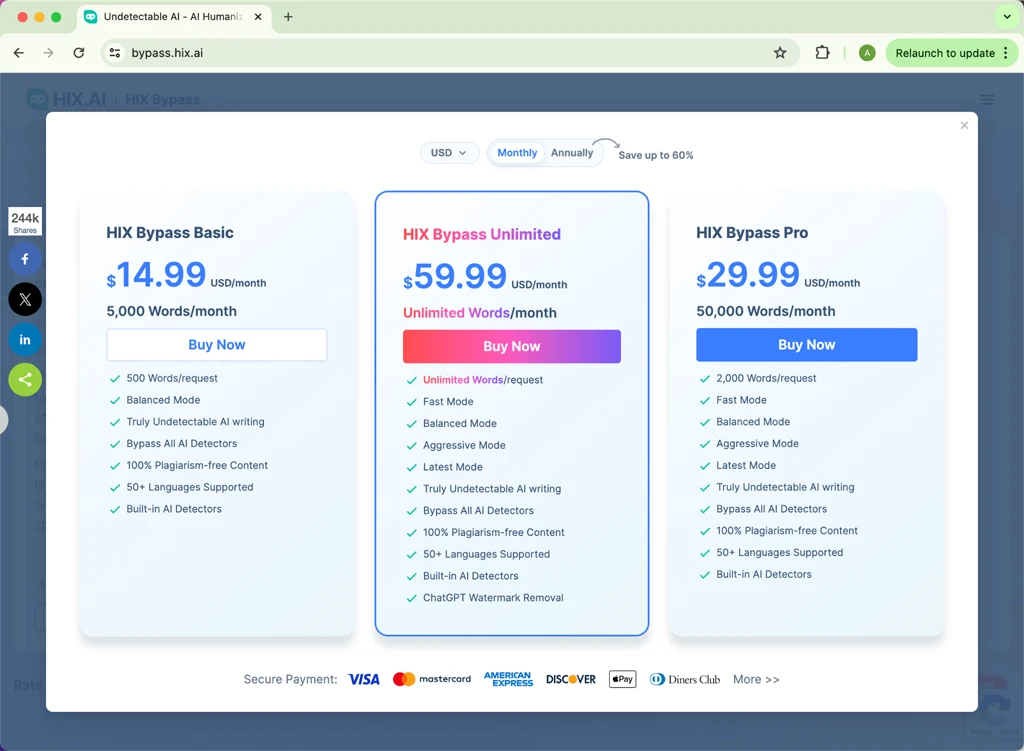
Task: Click the HIX Bypass Basic title
Action: point(170,233)
